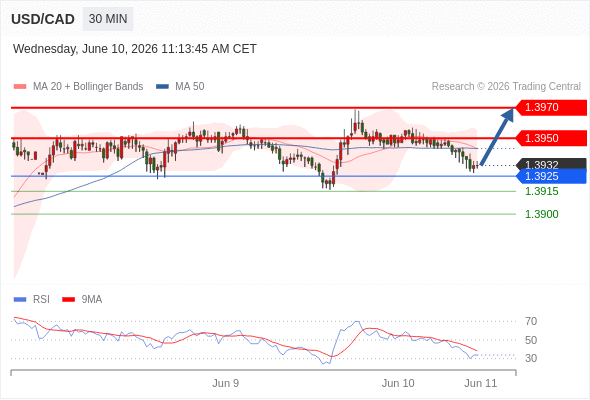The image size is (590, 400).
Task: Click the USD/CAD pair title
Action: click(43, 19)
